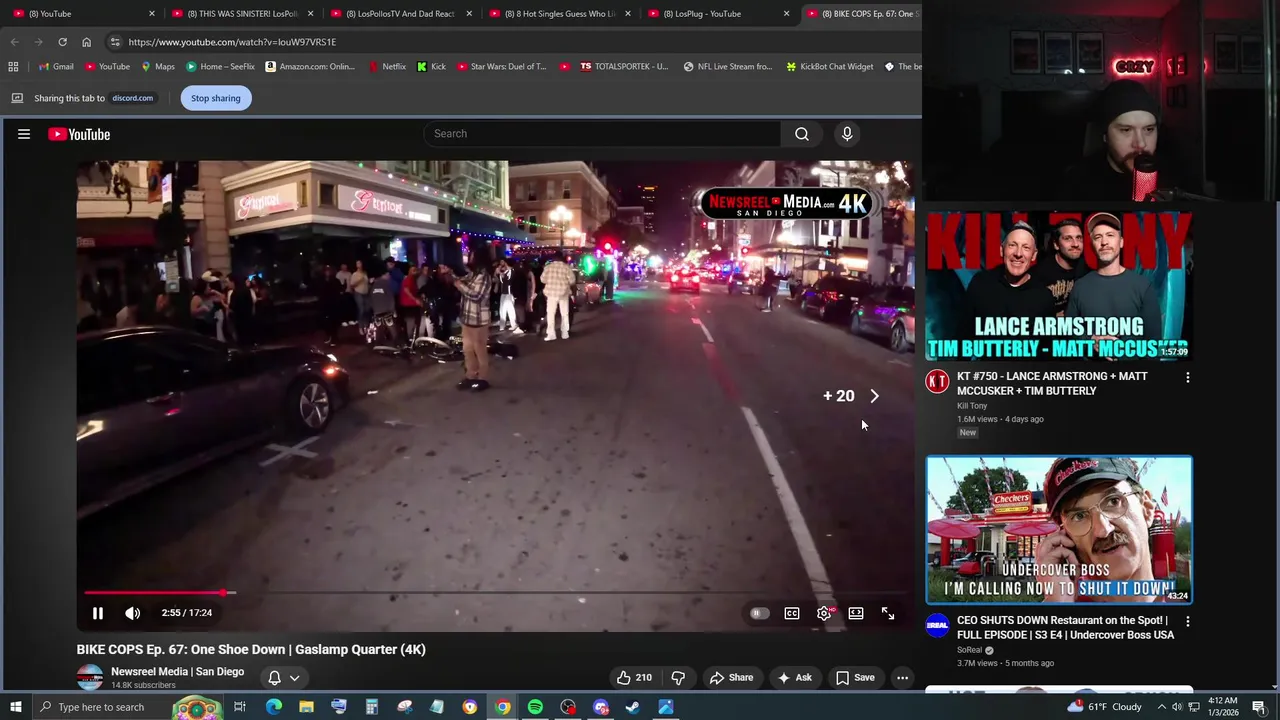Open the Newsreel Media San Diego channel name
The height and width of the screenshot is (720, 1280).
click(x=177, y=672)
